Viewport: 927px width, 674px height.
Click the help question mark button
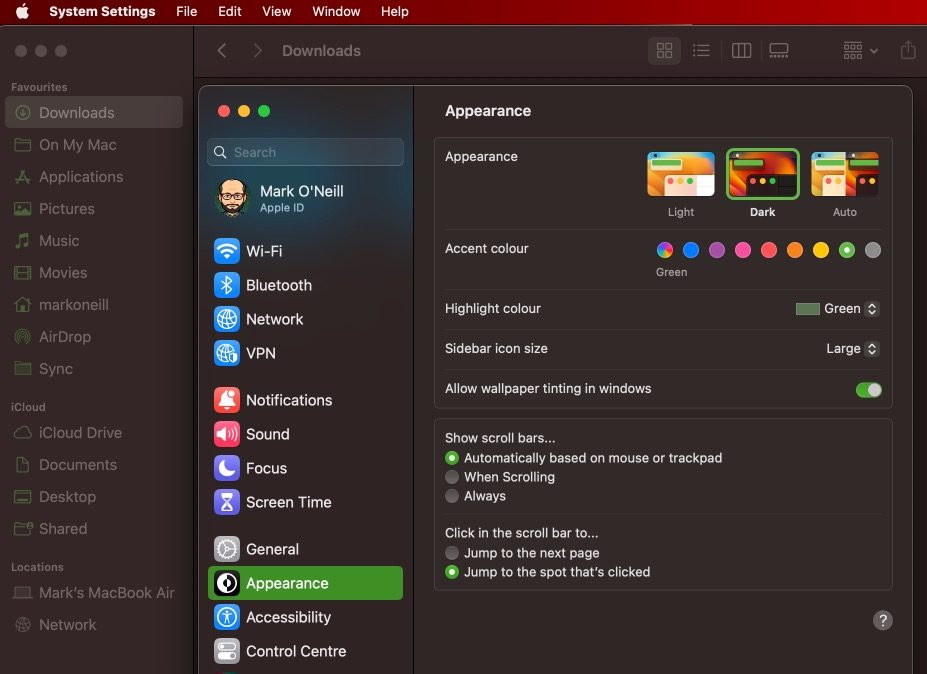882,620
